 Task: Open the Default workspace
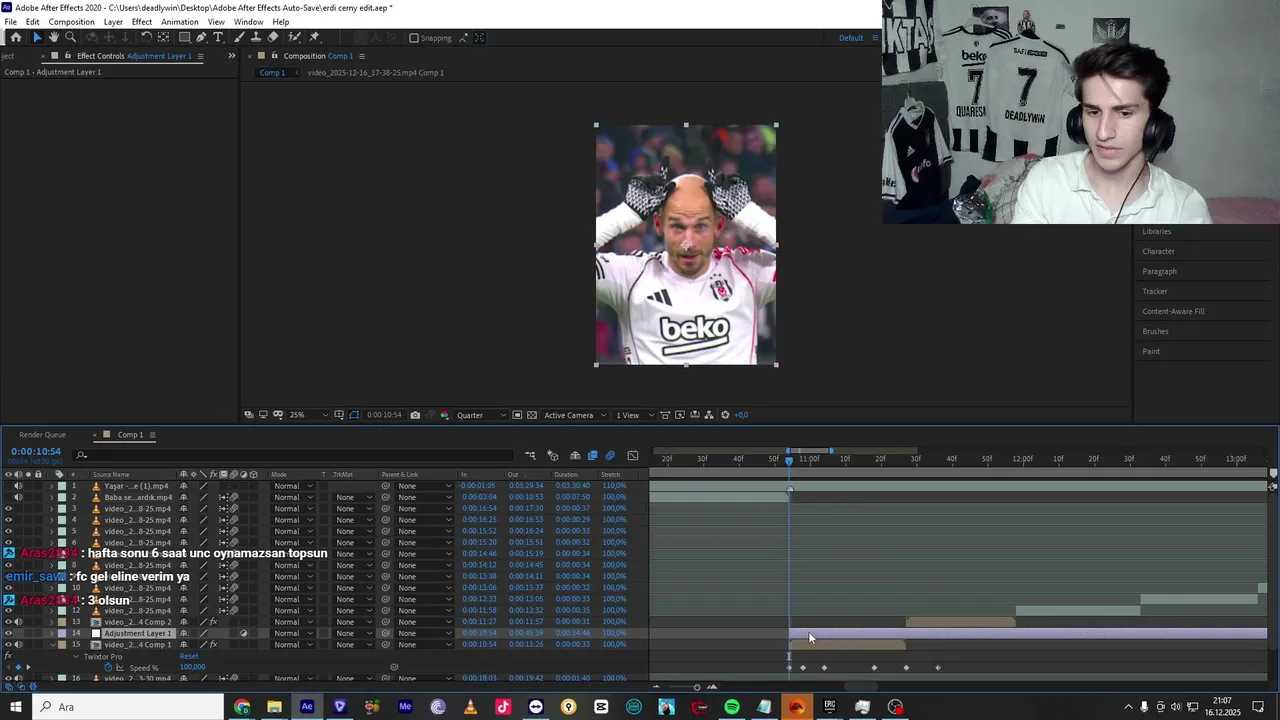pos(851,38)
